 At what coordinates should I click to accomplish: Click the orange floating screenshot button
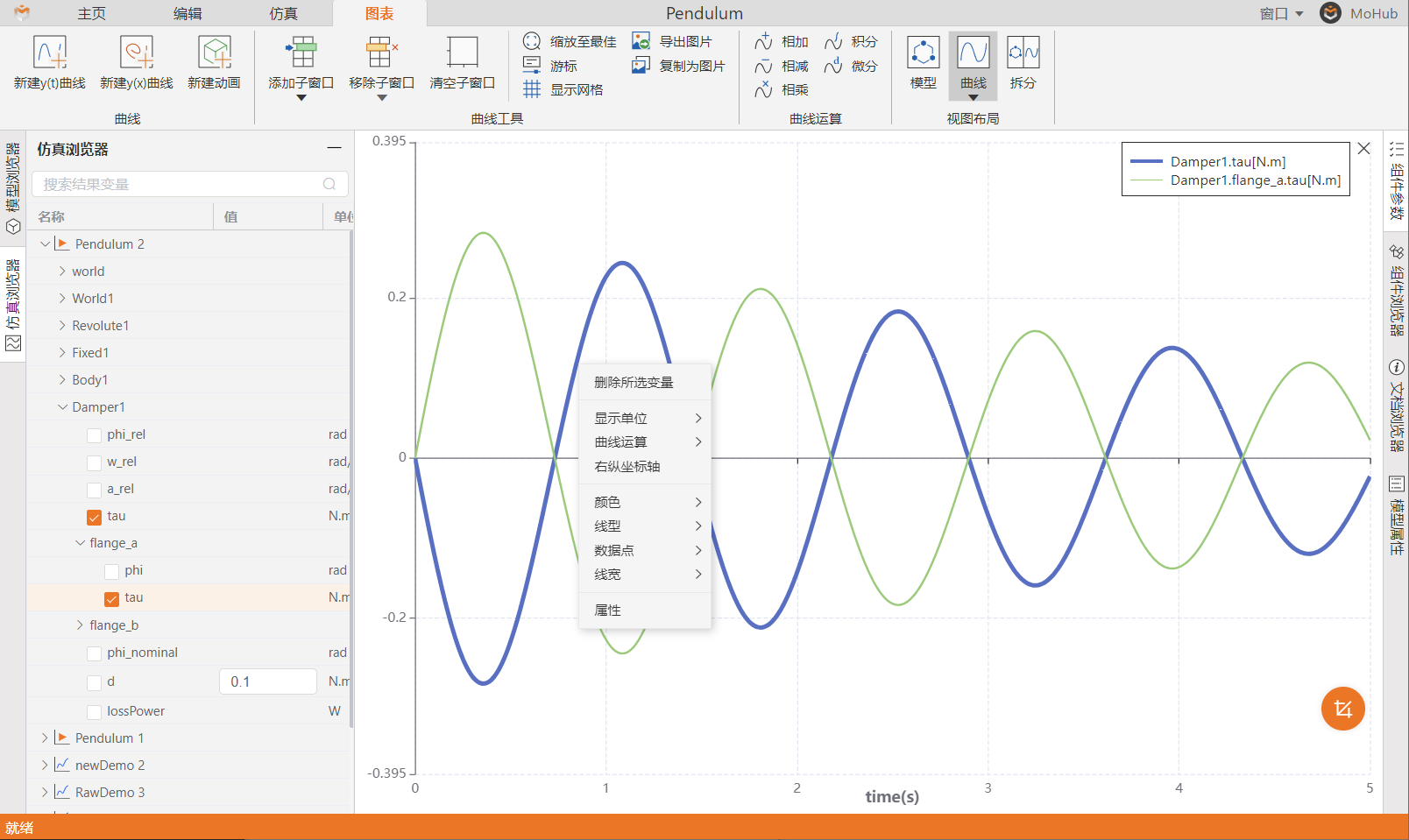[1342, 709]
